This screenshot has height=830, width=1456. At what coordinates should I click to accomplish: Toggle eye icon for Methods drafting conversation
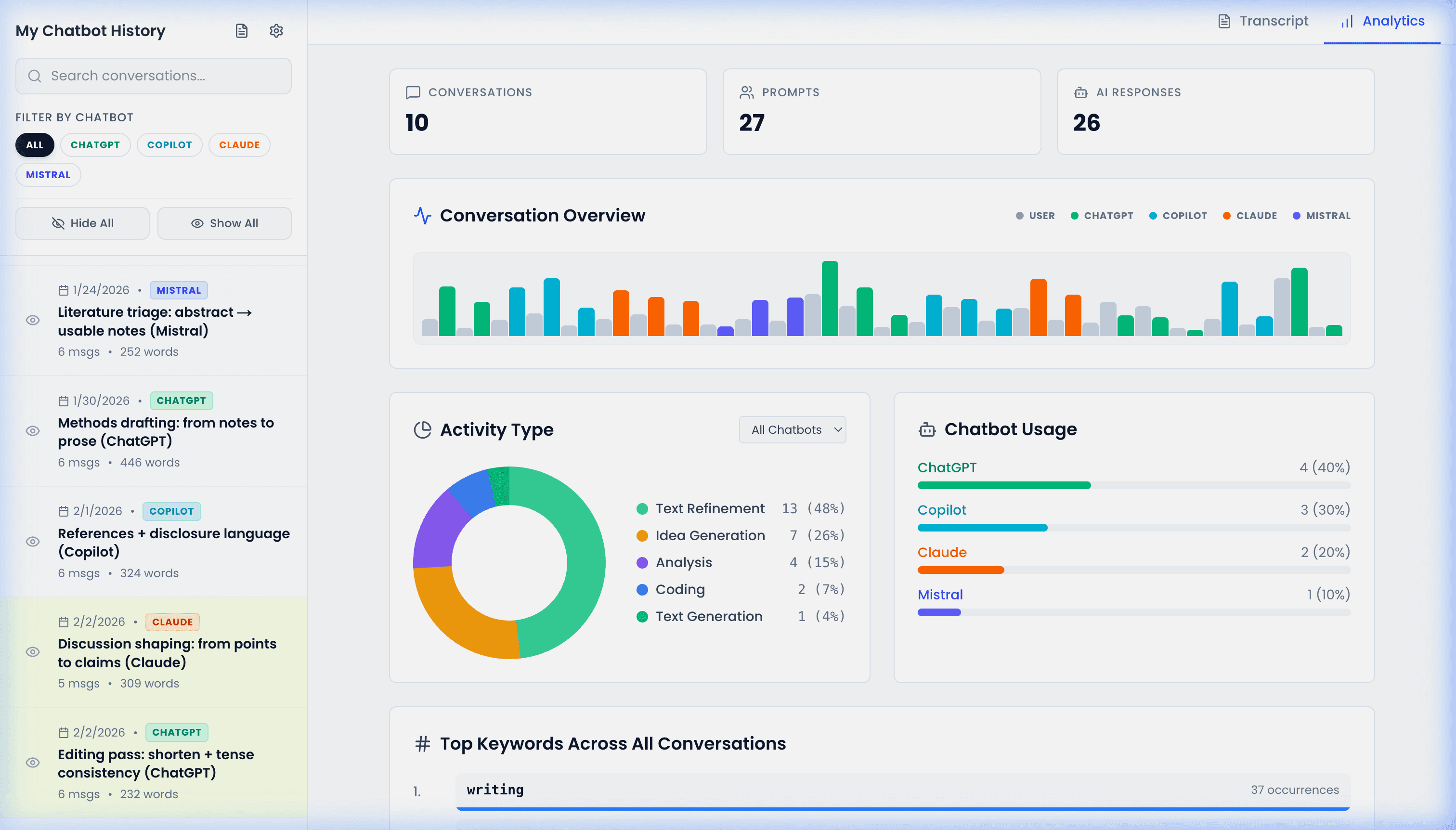(33, 431)
